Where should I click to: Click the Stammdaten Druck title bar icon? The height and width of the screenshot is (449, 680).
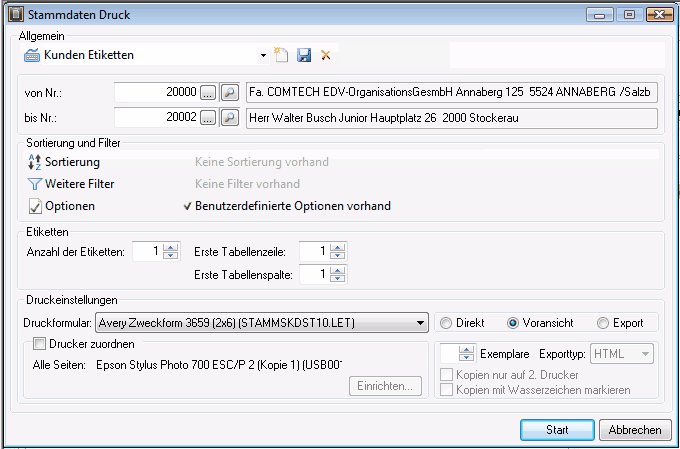(16, 14)
